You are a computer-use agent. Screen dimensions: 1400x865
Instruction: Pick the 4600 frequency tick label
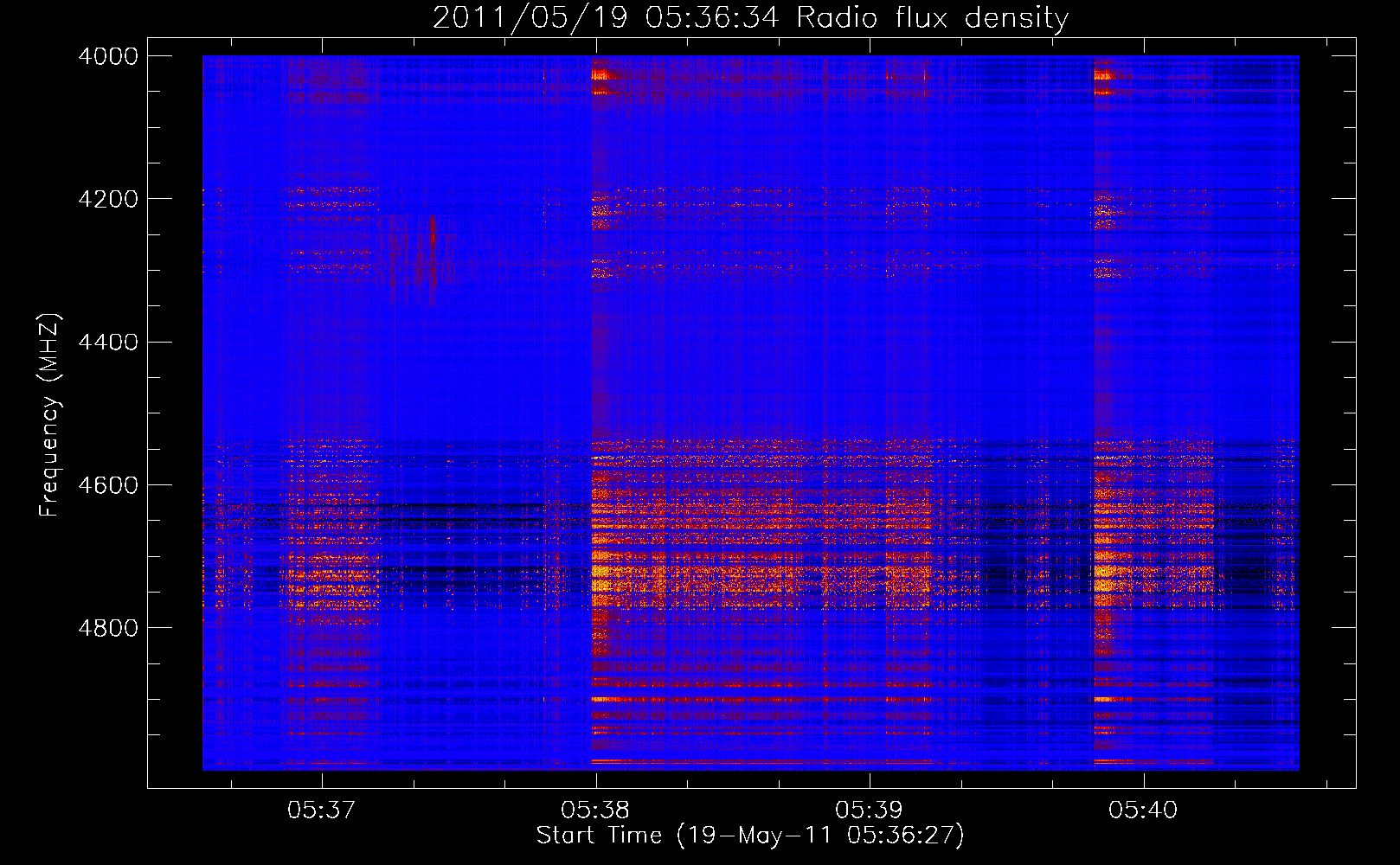(x=108, y=485)
